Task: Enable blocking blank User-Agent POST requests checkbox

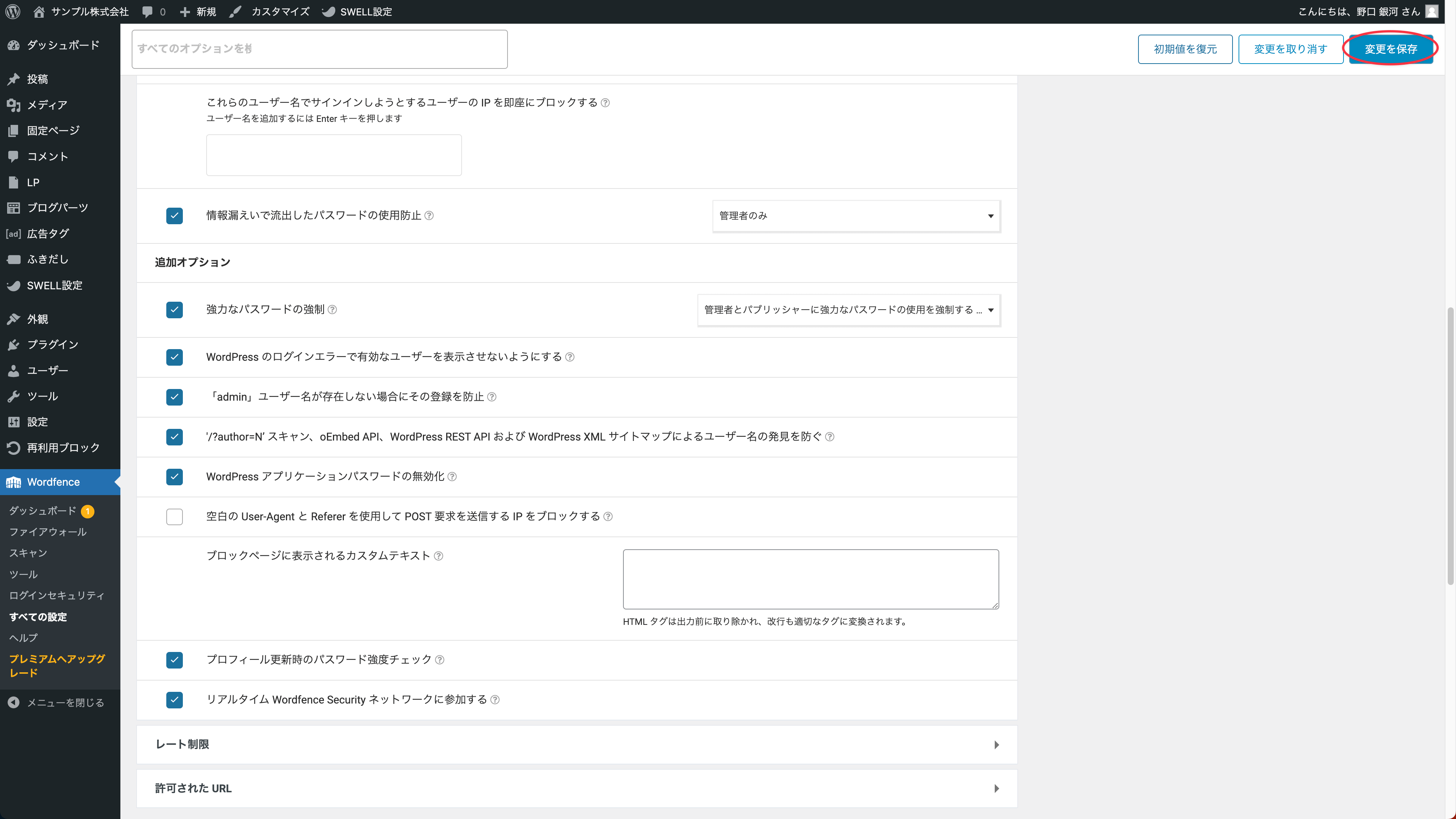Action: (175, 517)
